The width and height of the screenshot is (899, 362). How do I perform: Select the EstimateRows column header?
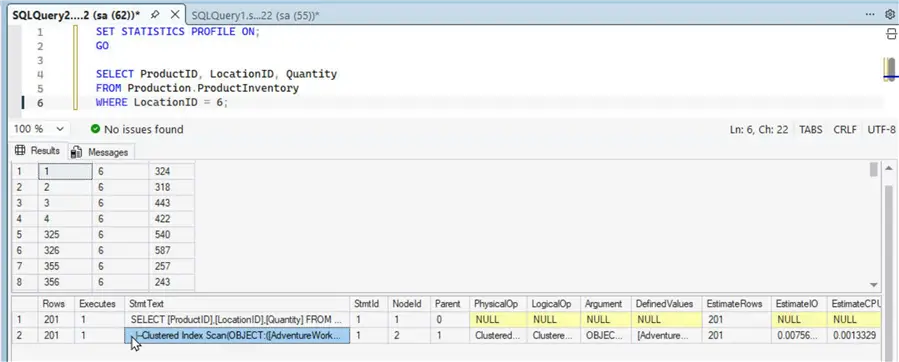coord(736,303)
